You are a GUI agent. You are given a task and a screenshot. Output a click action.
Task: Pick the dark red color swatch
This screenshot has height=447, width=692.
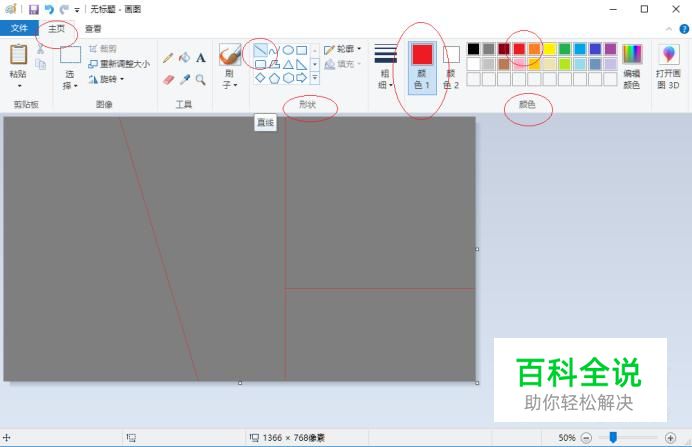pyautogui.click(x=504, y=49)
